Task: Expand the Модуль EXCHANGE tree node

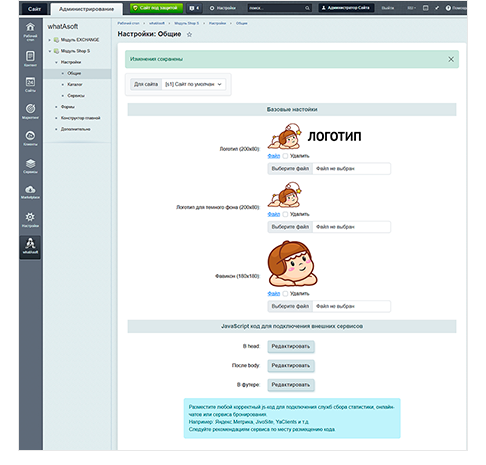Action: (x=50, y=40)
